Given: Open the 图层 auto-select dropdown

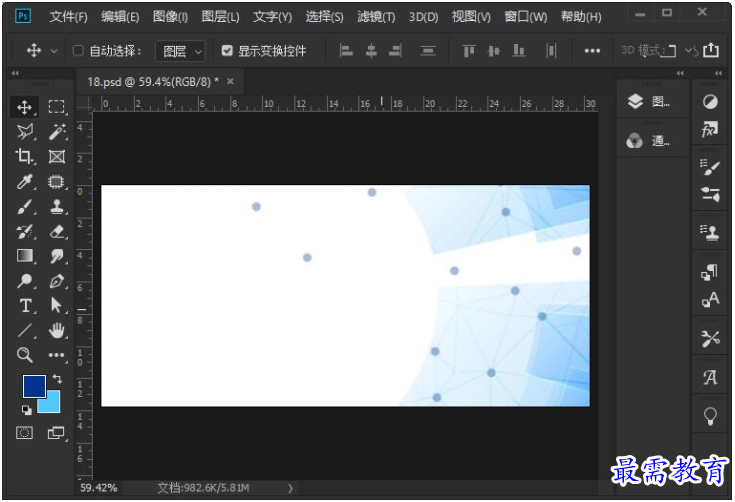Looking at the screenshot, I should point(180,51).
